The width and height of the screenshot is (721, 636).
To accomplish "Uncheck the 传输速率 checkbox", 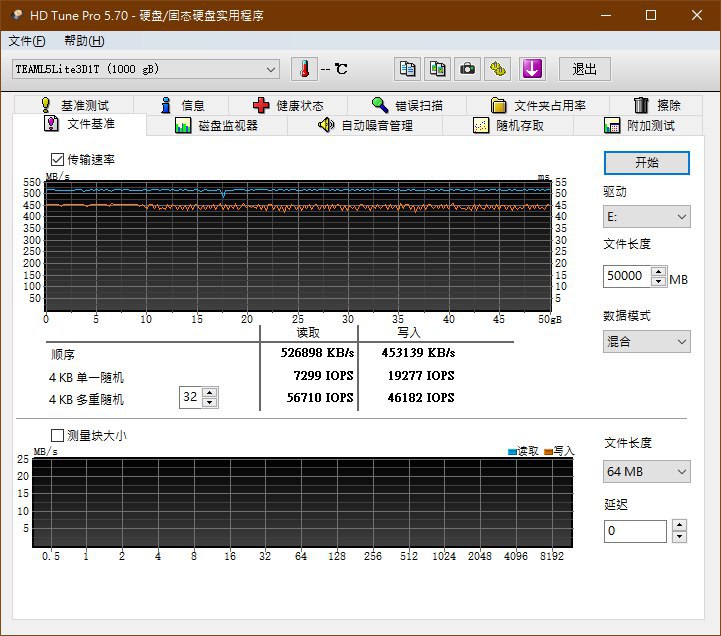I will point(57,160).
